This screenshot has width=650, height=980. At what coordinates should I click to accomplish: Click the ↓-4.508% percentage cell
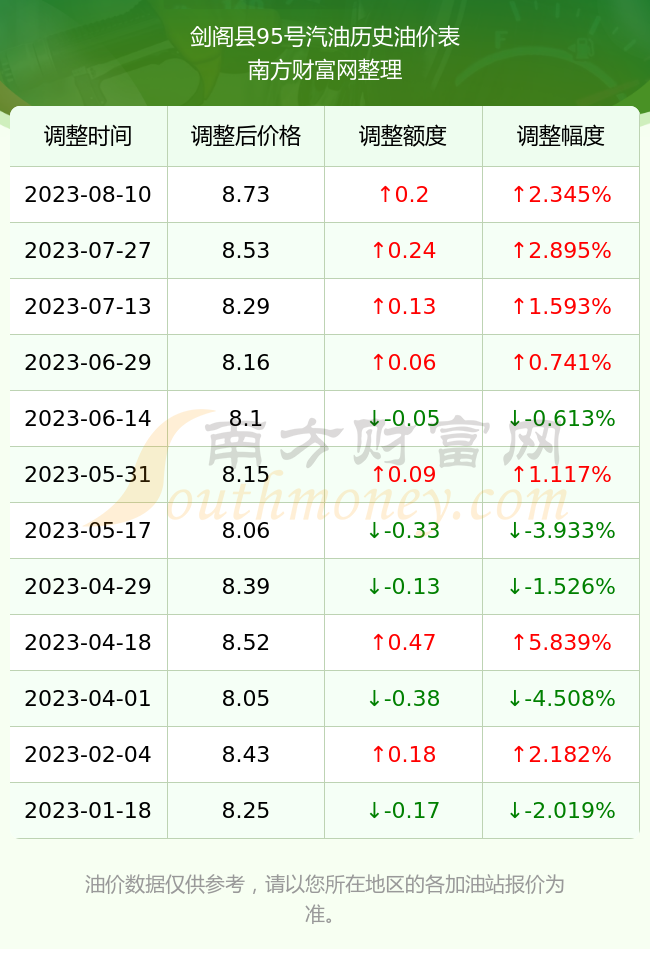pyautogui.click(x=561, y=698)
